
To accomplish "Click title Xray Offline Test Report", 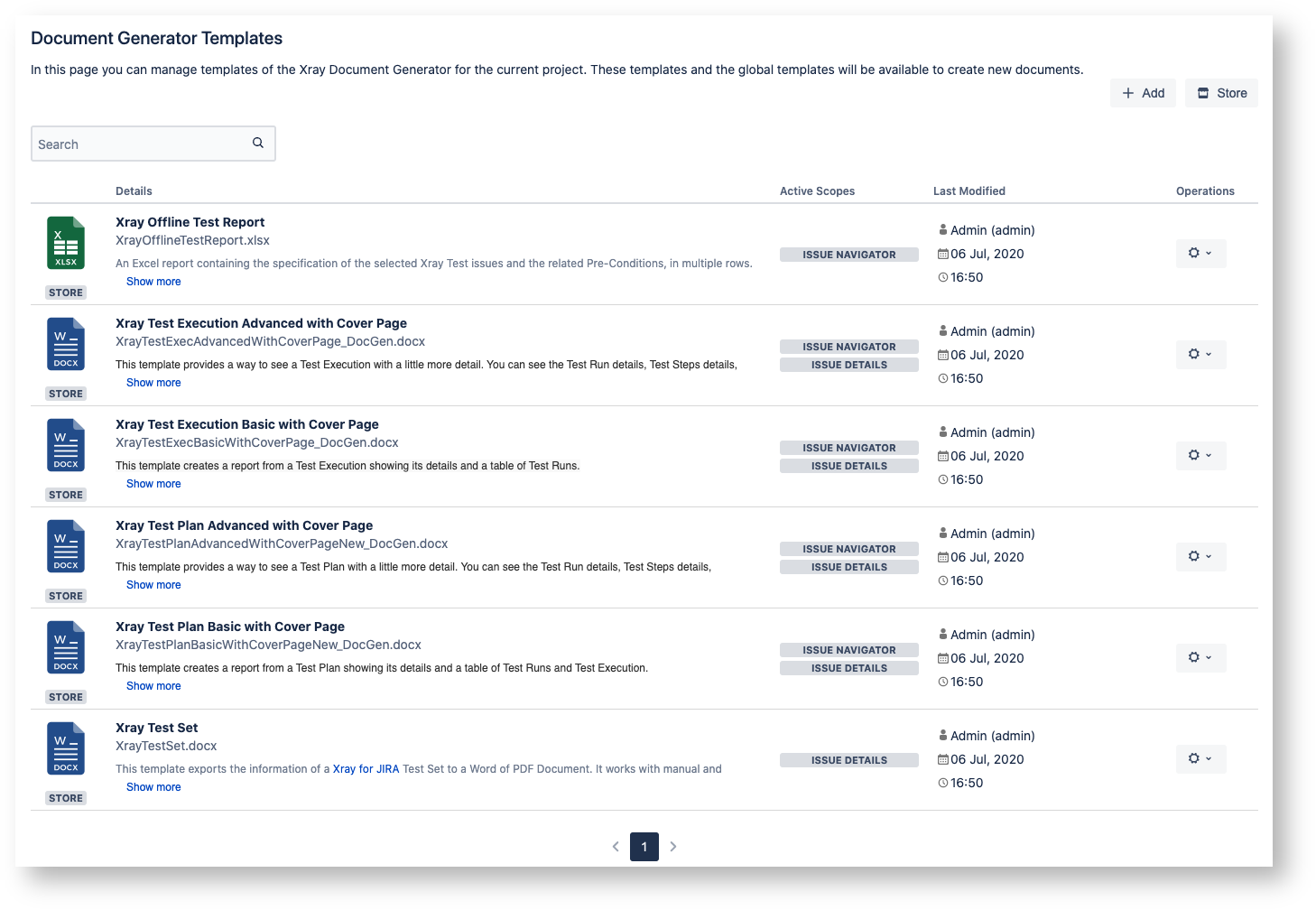I will [x=190, y=222].
